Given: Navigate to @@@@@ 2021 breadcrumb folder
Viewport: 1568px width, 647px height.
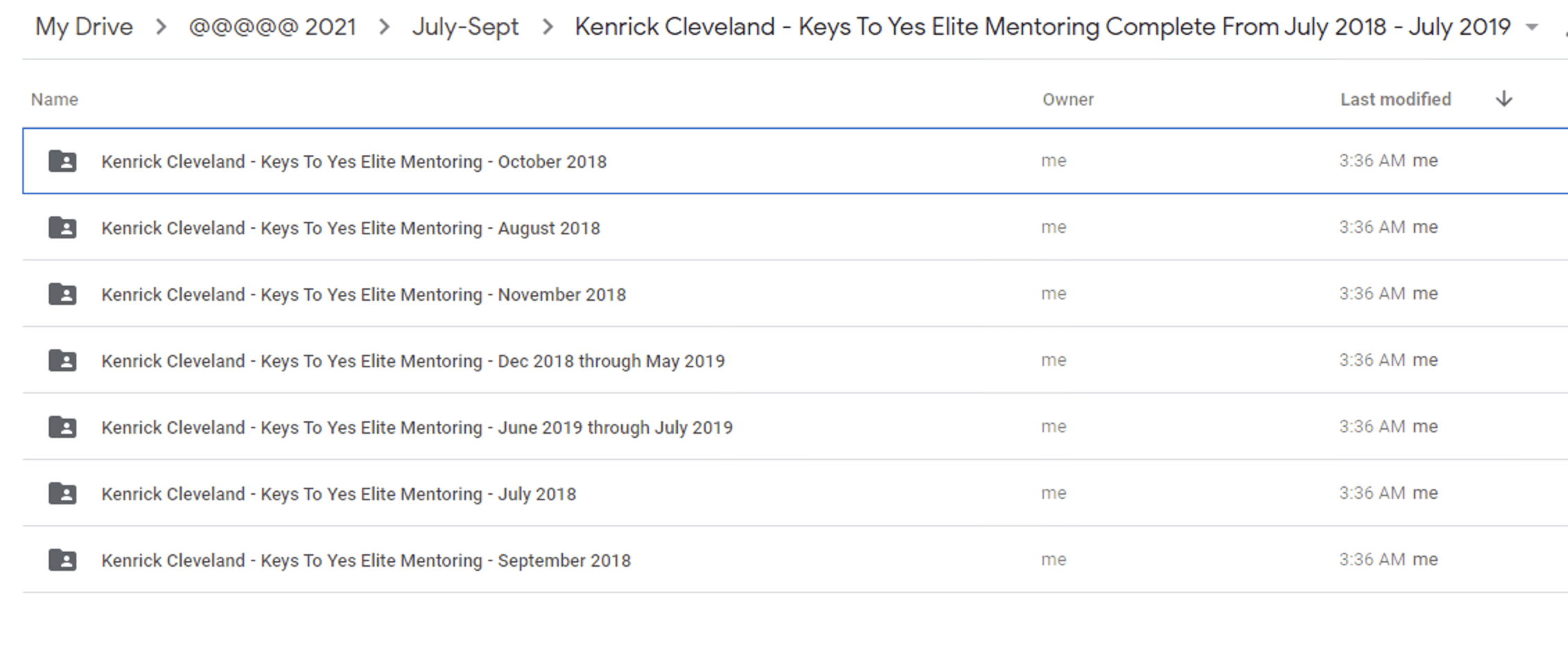Looking at the screenshot, I should coord(272,26).
